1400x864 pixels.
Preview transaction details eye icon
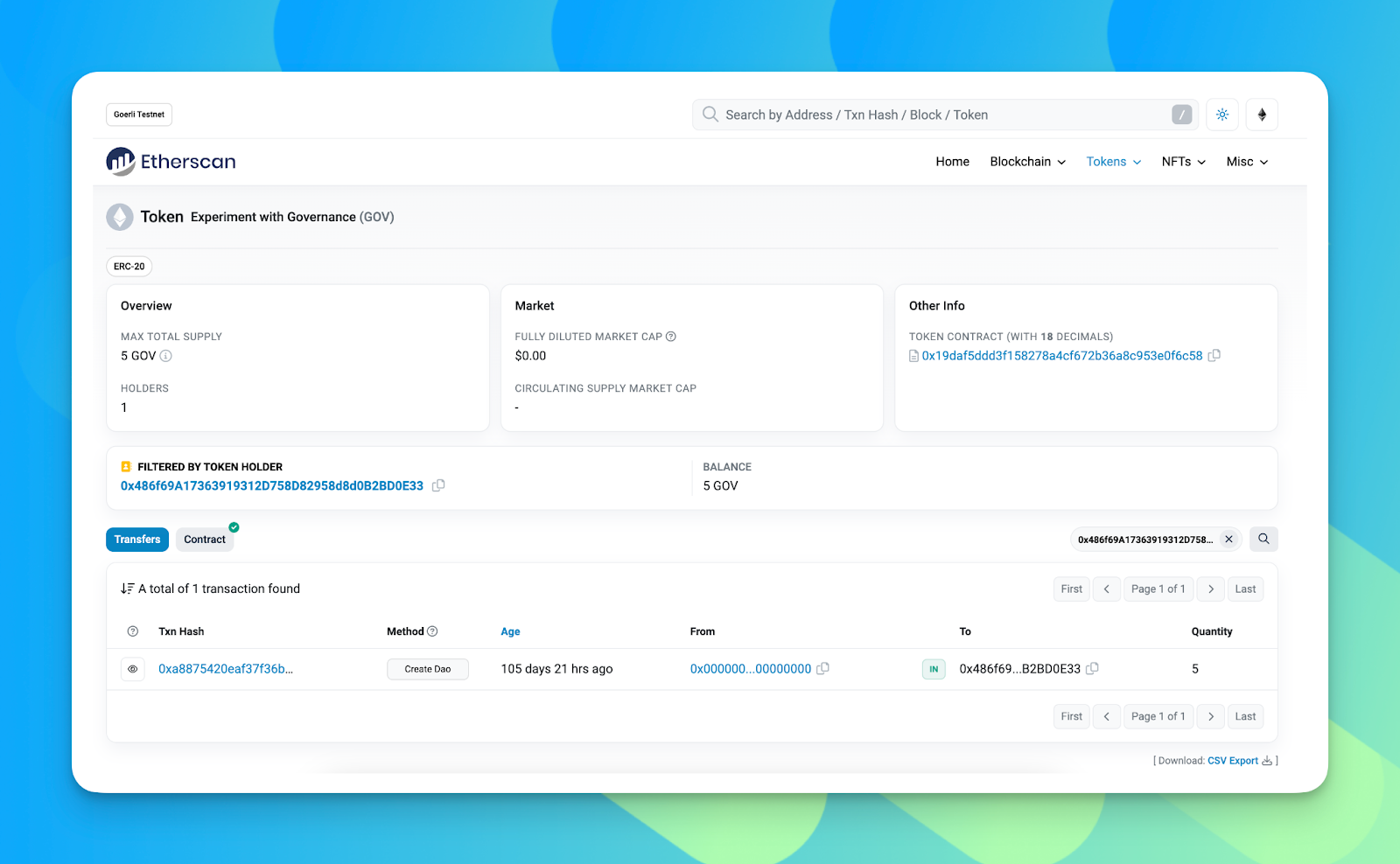(x=133, y=669)
